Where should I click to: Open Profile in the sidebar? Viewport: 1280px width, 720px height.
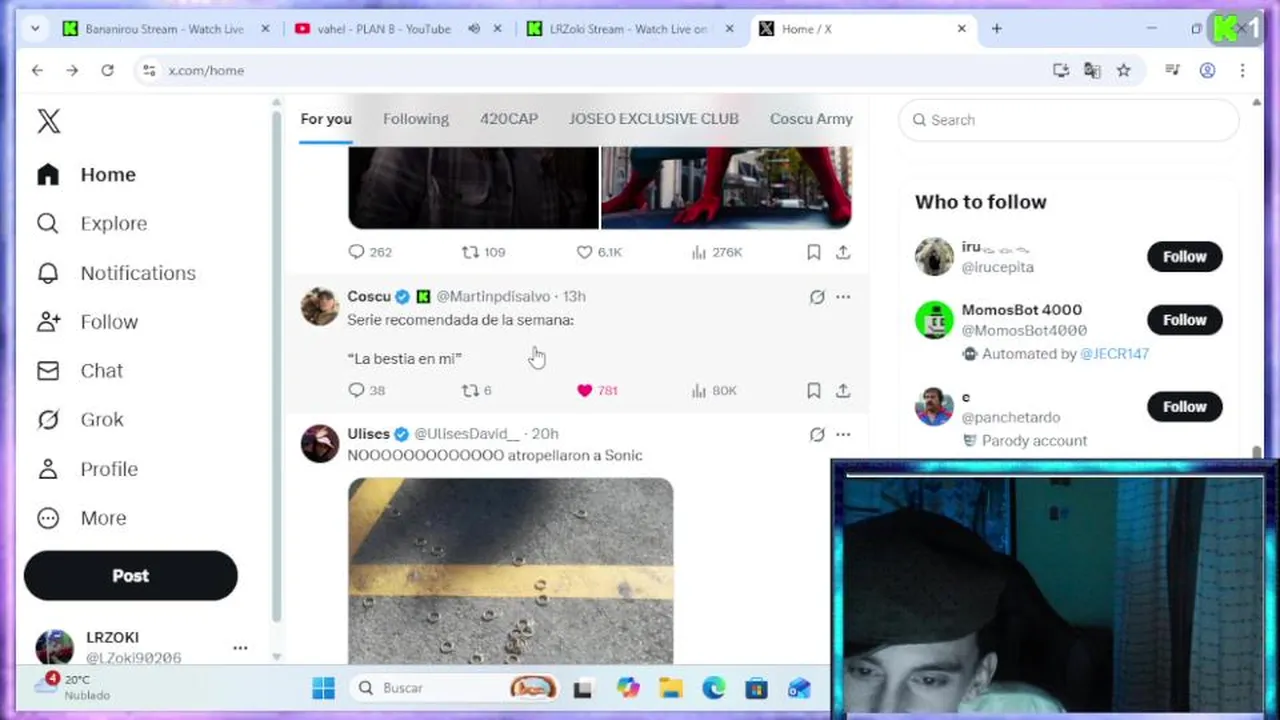click(x=87, y=469)
